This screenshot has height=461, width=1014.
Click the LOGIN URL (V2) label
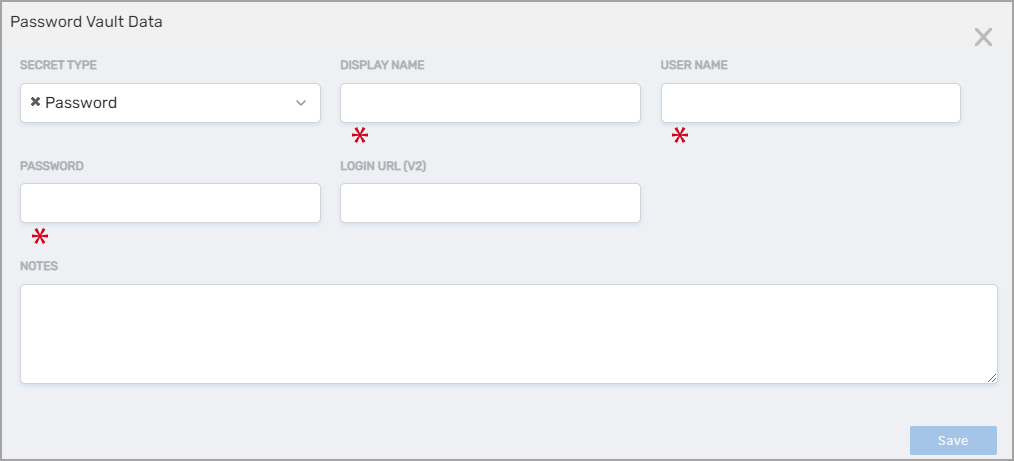pyautogui.click(x=383, y=166)
